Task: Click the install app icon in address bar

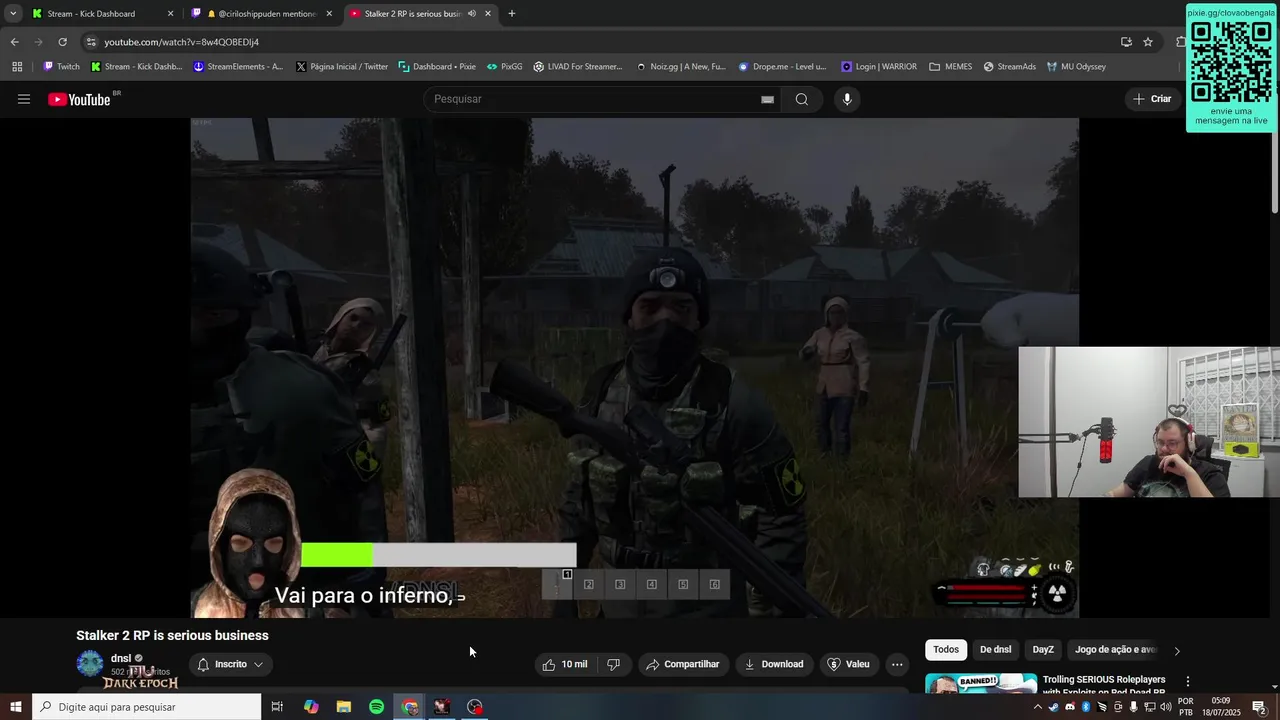Action: click(x=1126, y=42)
